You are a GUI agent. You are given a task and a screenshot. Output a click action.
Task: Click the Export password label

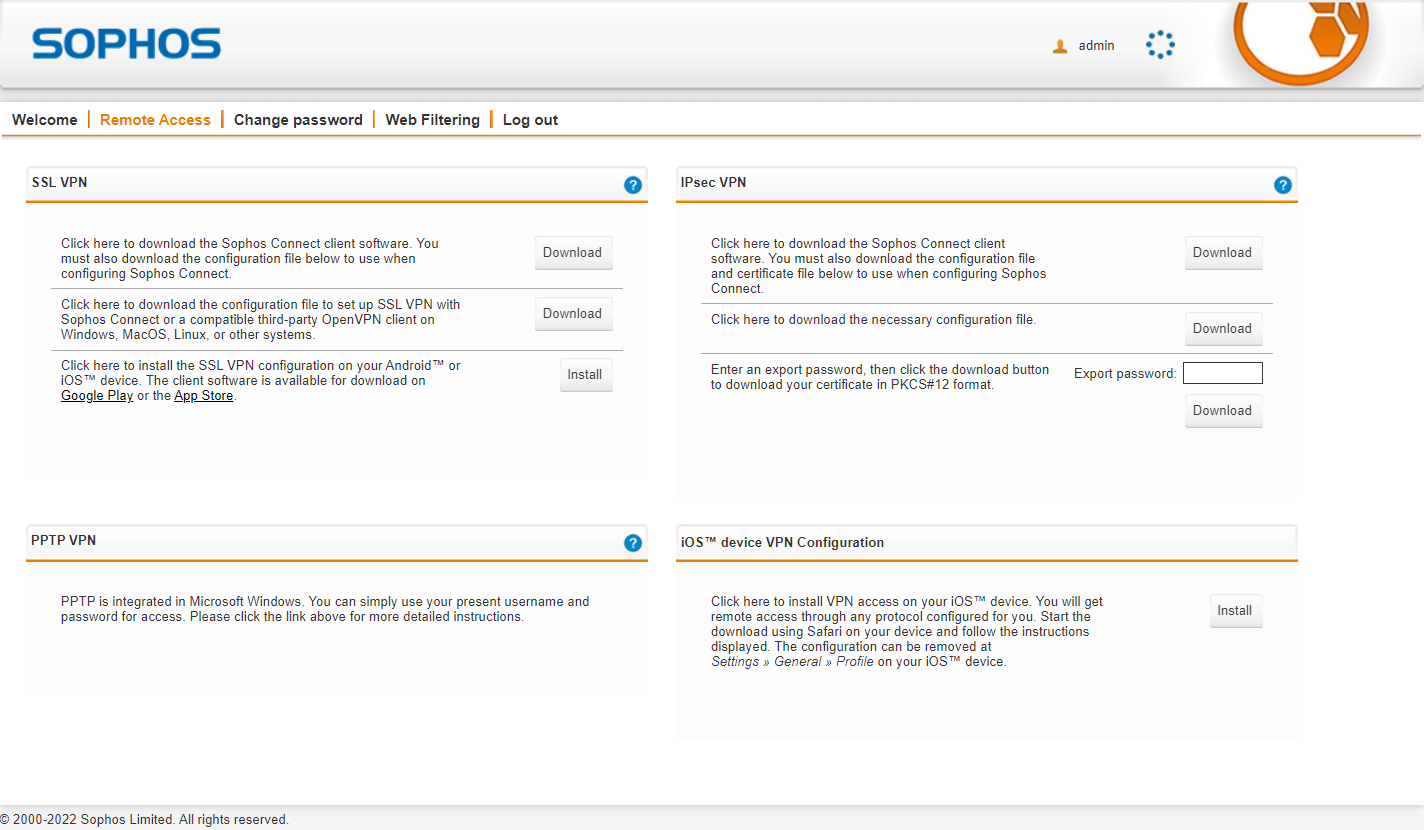click(x=1125, y=374)
